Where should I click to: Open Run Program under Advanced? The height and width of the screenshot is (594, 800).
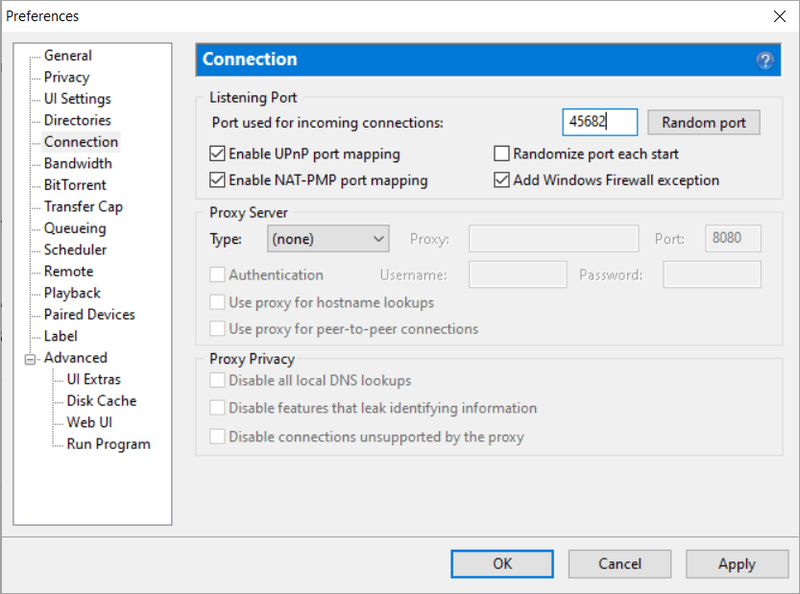pyautogui.click(x=109, y=444)
